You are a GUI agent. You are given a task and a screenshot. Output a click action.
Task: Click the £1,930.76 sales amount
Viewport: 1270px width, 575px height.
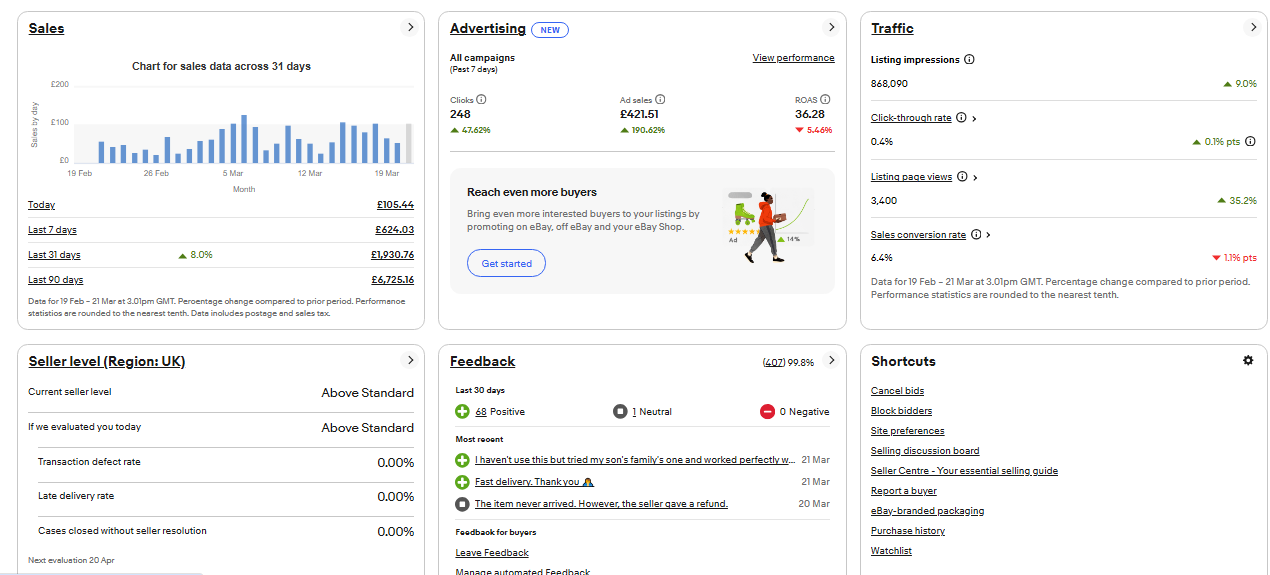click(392, 255)
